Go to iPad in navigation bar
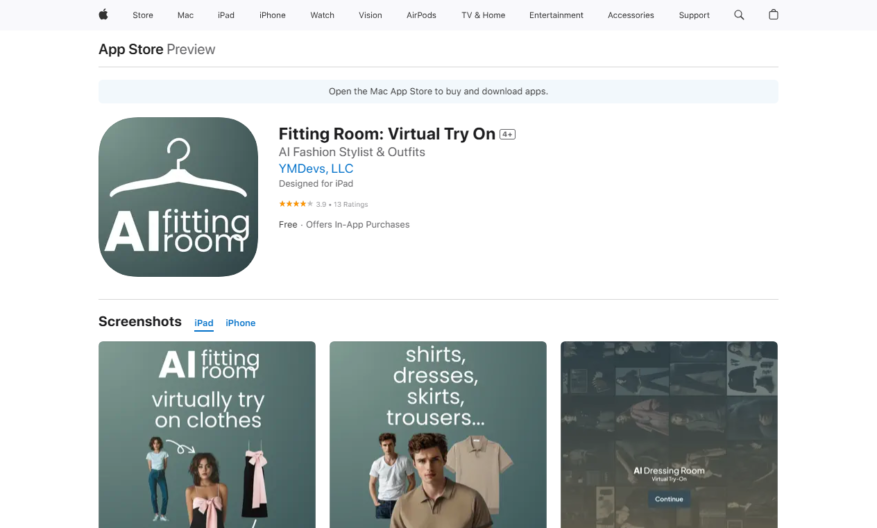 pyautogui.click(x=226, y=15)
